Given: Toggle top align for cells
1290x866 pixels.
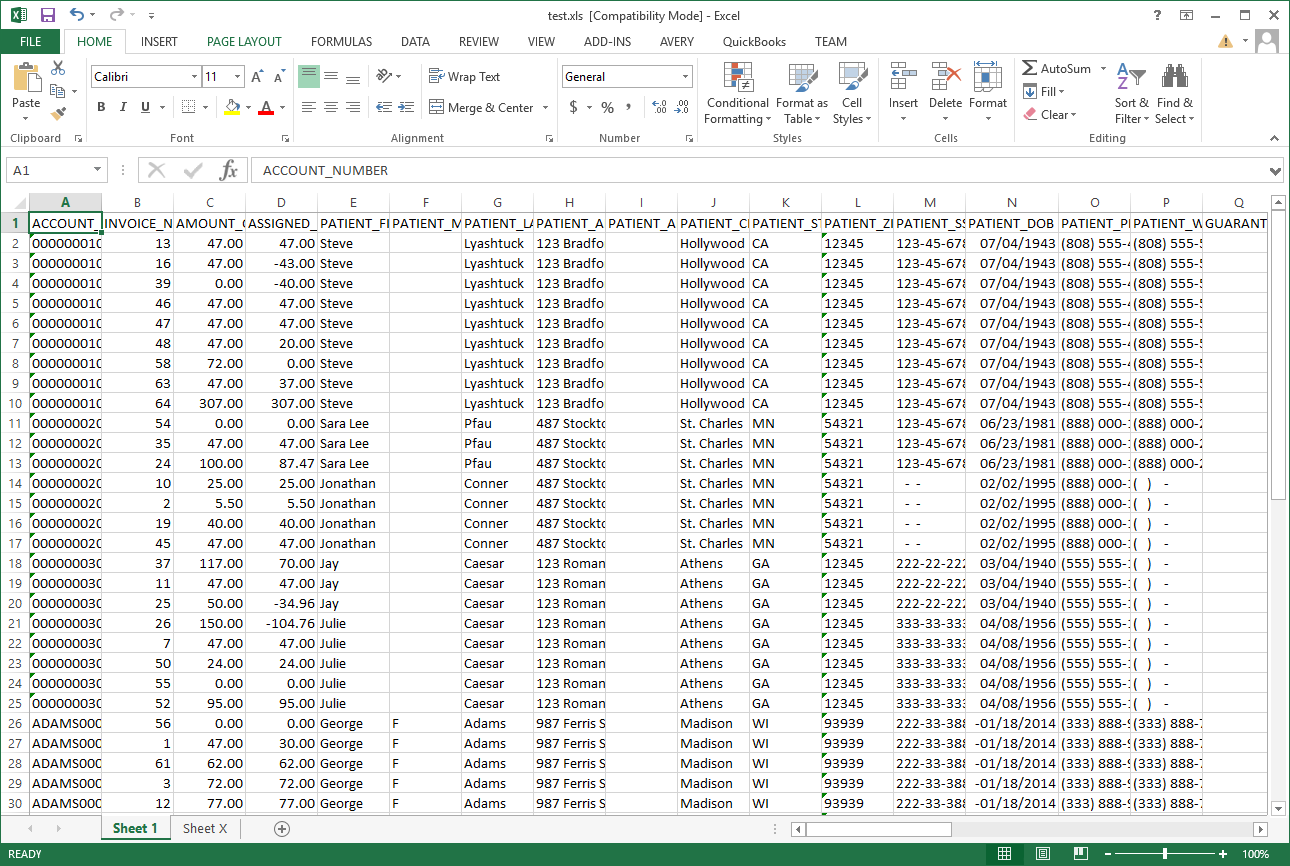Looking at the screenshot, I should [x=308, y=77].
